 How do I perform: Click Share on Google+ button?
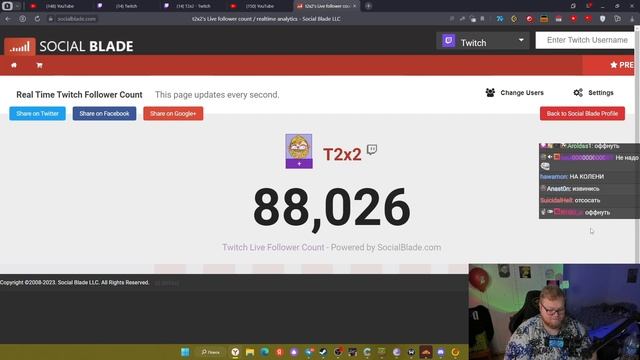173,113
